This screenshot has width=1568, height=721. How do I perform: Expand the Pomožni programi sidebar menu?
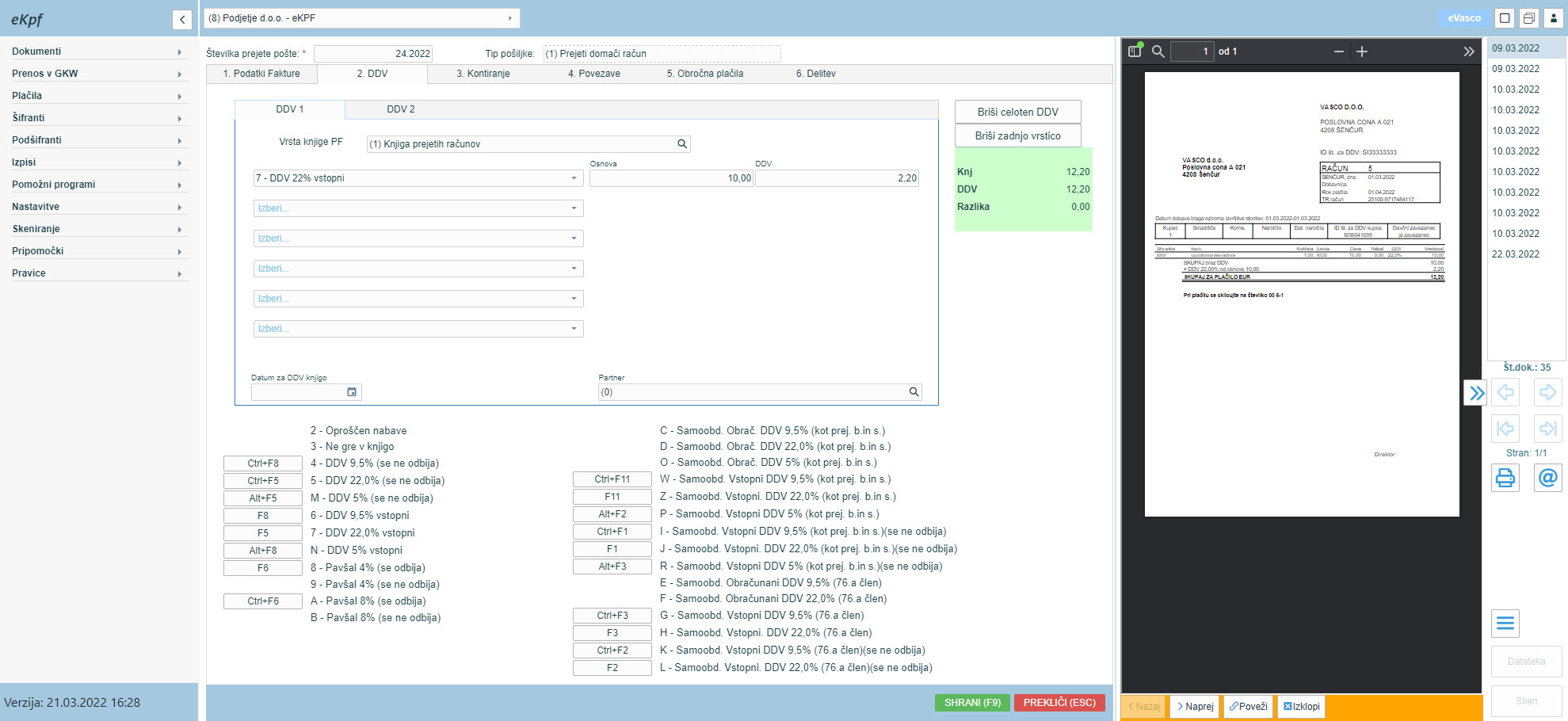click(99, 185)
